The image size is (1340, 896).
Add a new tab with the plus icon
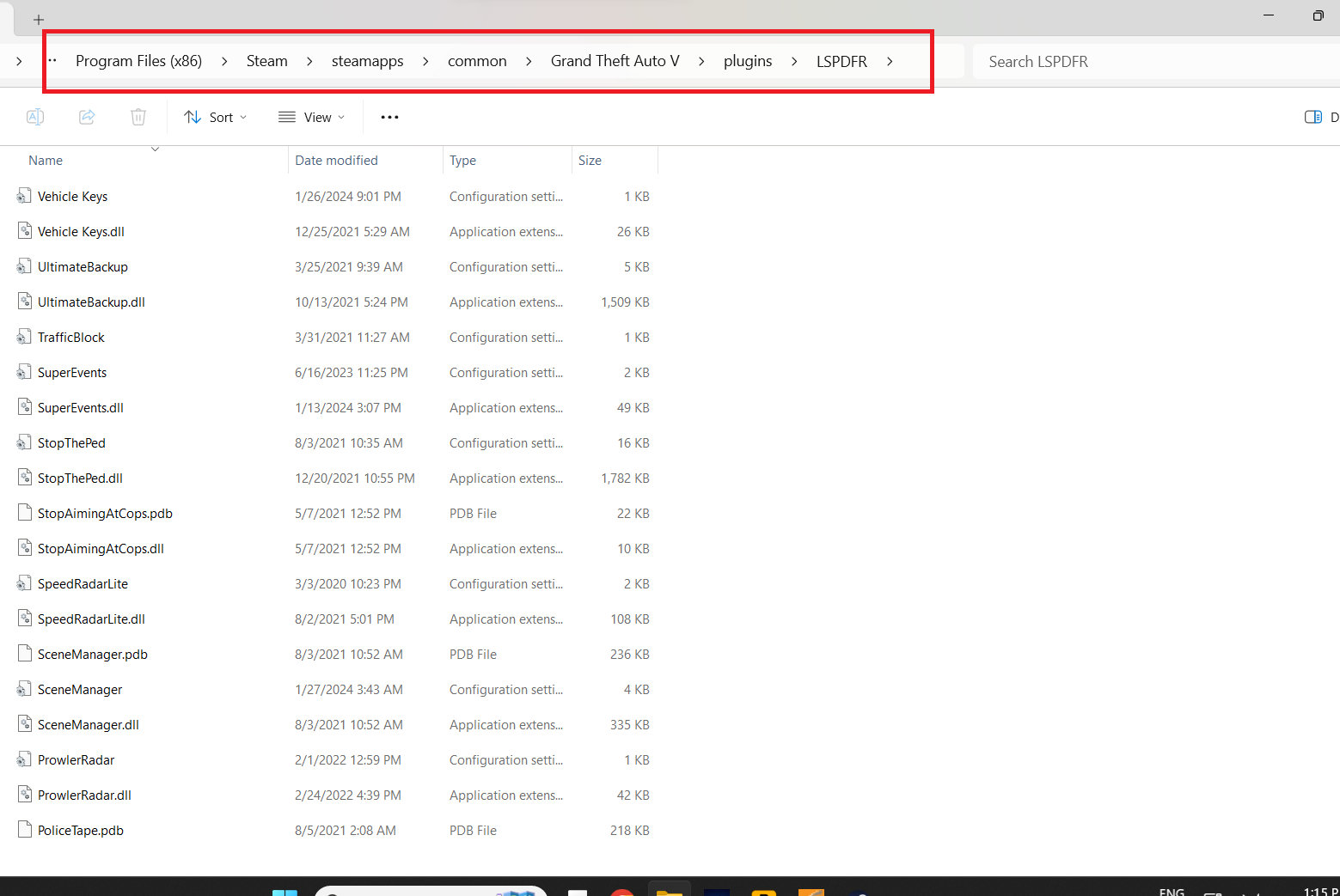tap(39, 19)
